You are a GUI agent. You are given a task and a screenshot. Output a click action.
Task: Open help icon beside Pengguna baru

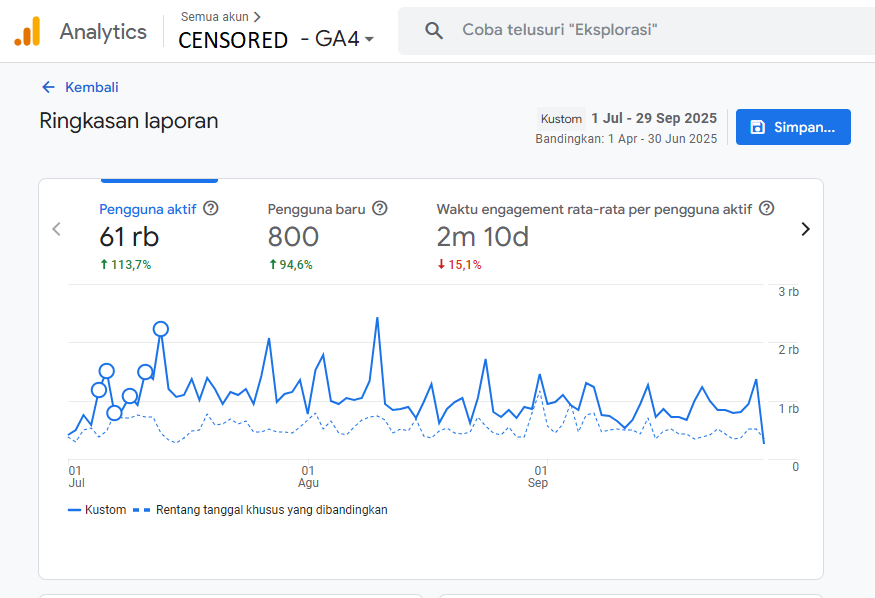click(x=380, y=209)
